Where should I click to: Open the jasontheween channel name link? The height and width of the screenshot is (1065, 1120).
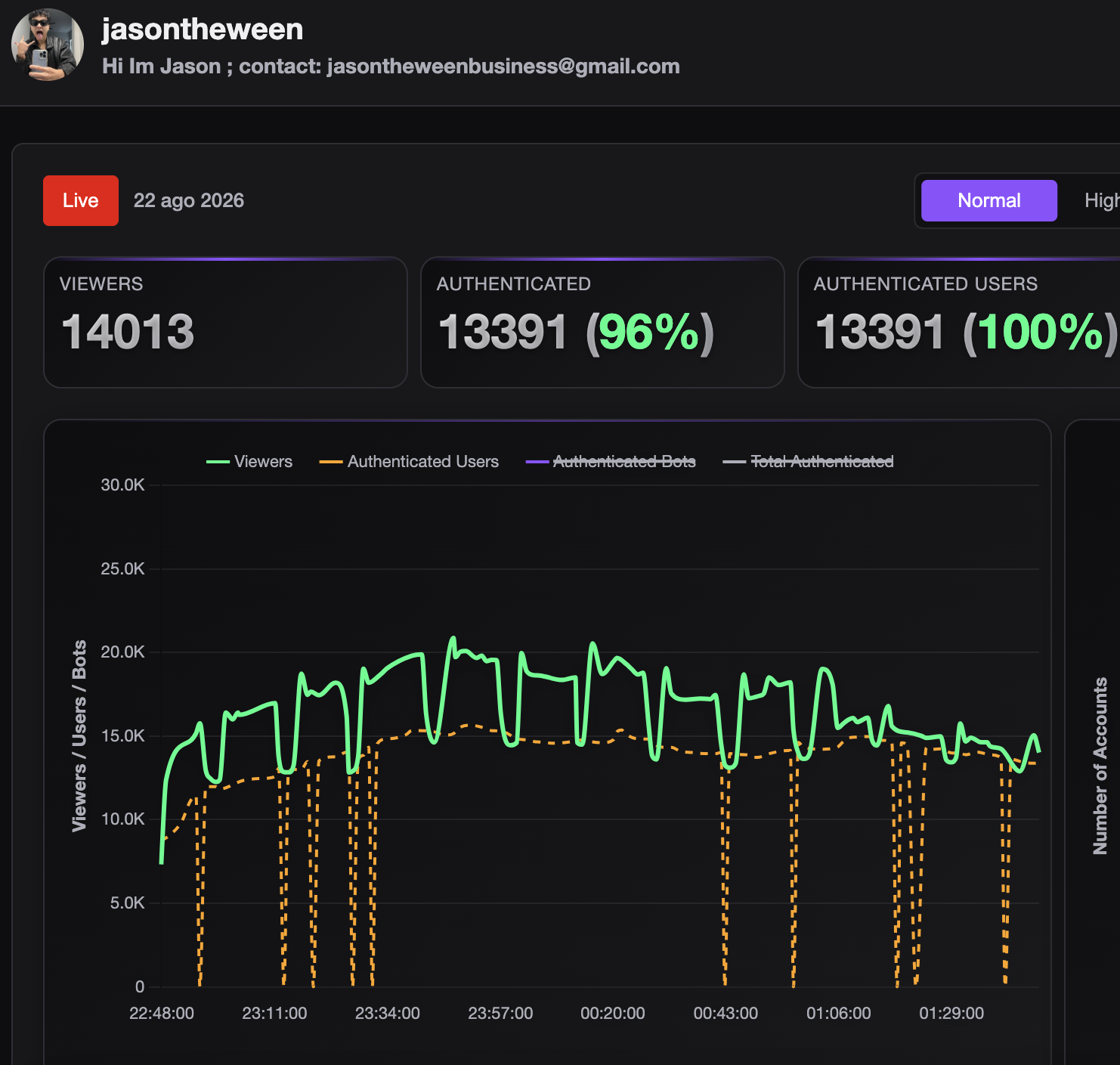tap(203, 29)
